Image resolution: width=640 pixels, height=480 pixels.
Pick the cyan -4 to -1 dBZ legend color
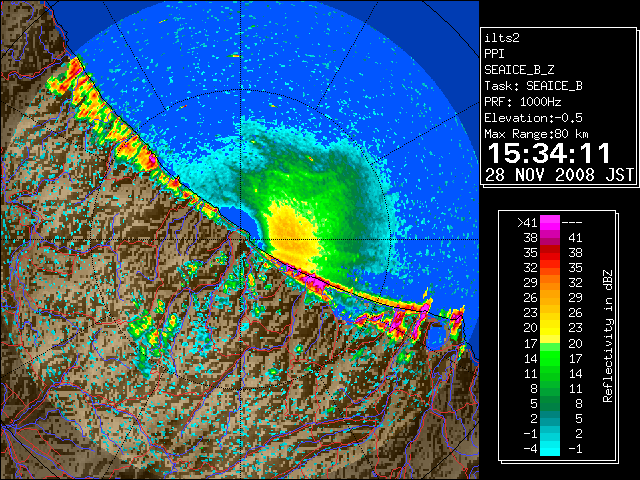coord(550,448)
